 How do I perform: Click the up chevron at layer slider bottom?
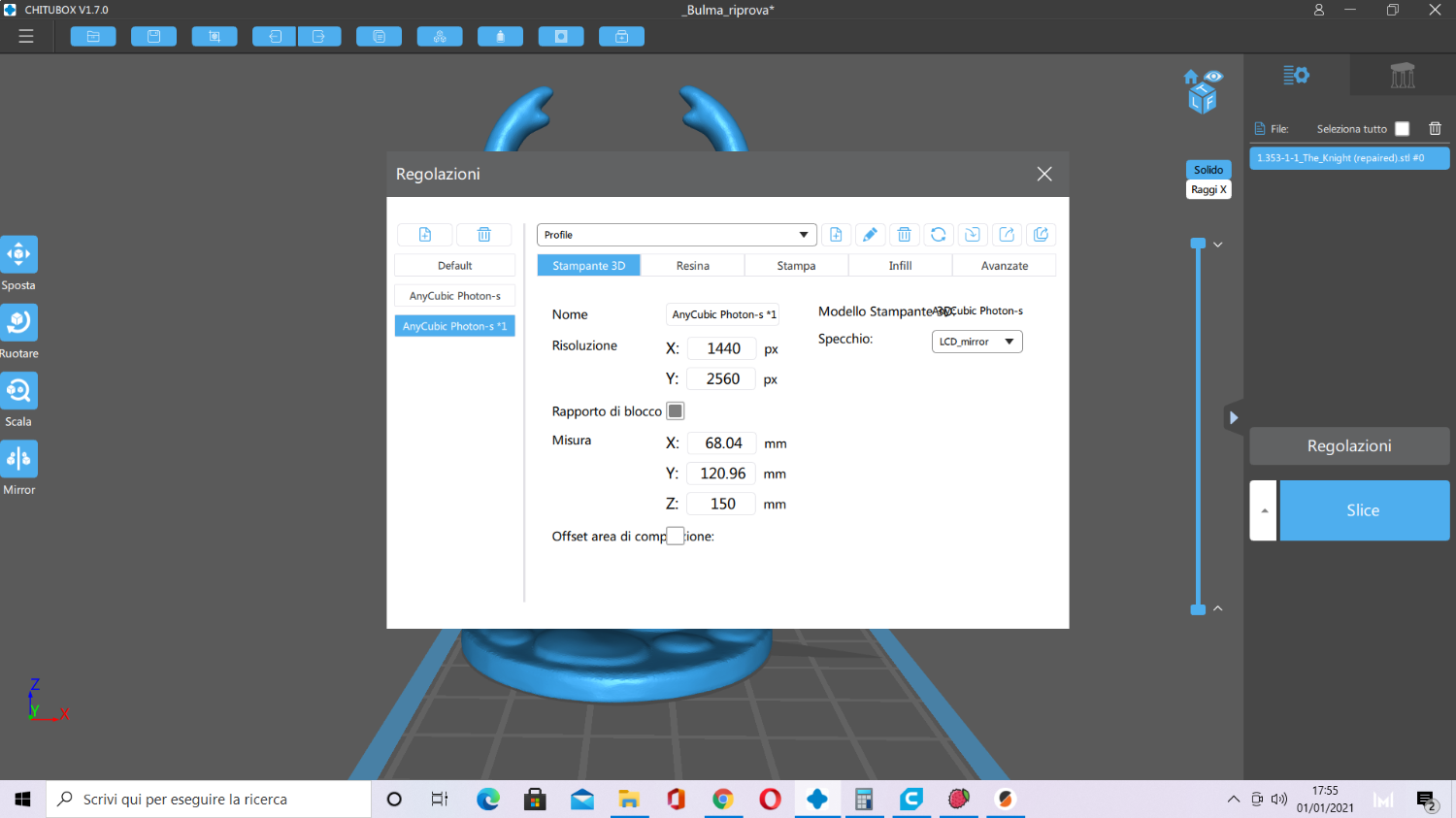pyautogui.click(x=1218, y=608)
